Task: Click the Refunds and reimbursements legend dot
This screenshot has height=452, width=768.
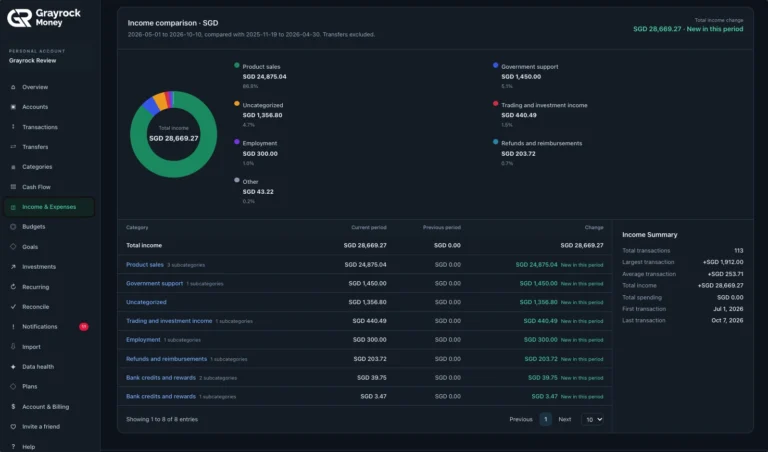Action: pyautogui.click(x=496, y=142)
